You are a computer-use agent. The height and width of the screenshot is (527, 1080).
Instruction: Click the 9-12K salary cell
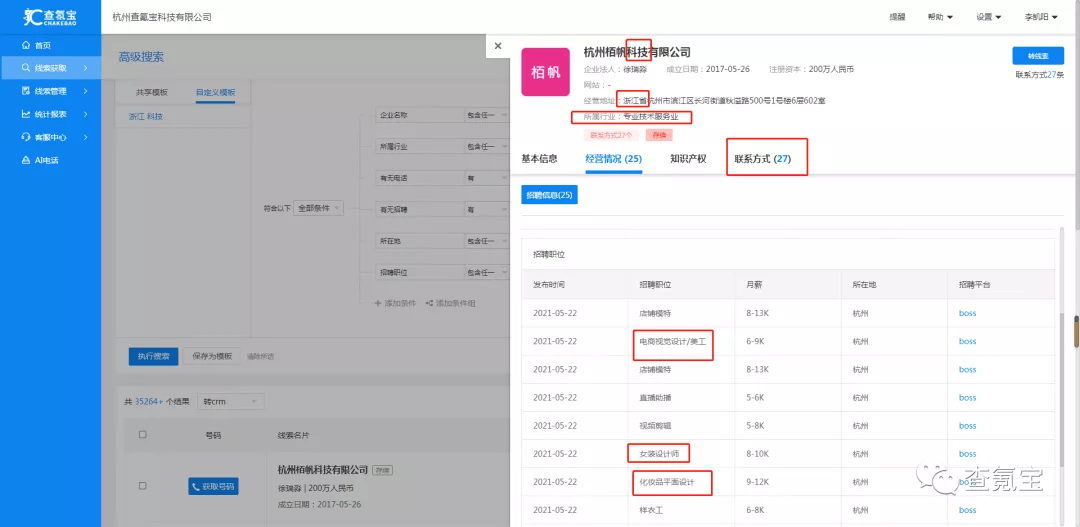pyautogui.click(x=758, y=482)
